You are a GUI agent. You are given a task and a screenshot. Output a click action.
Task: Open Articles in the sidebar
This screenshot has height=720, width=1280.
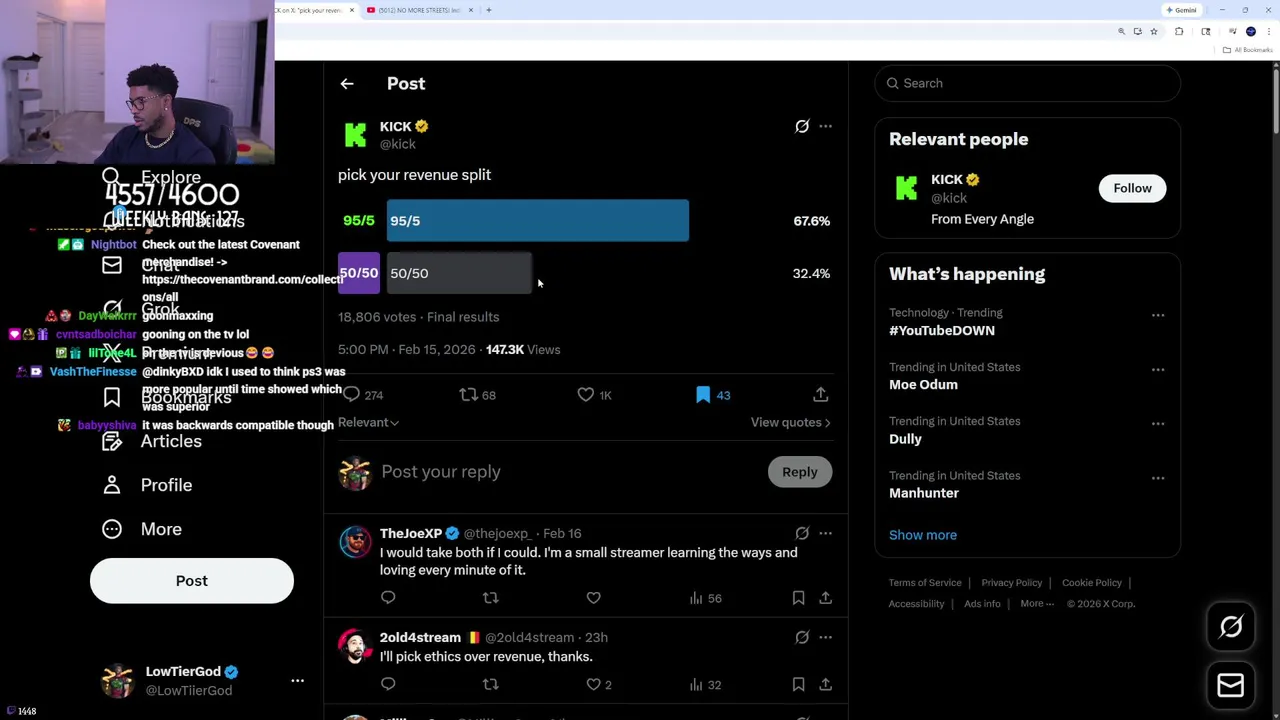tap(152, 441)
